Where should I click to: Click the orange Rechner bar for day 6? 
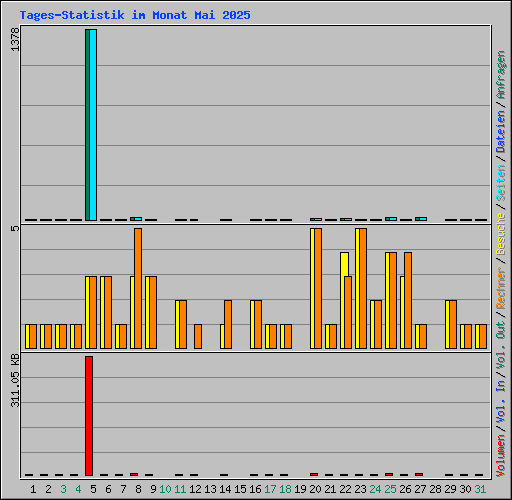pyautogui.click(x=108, y=313)
